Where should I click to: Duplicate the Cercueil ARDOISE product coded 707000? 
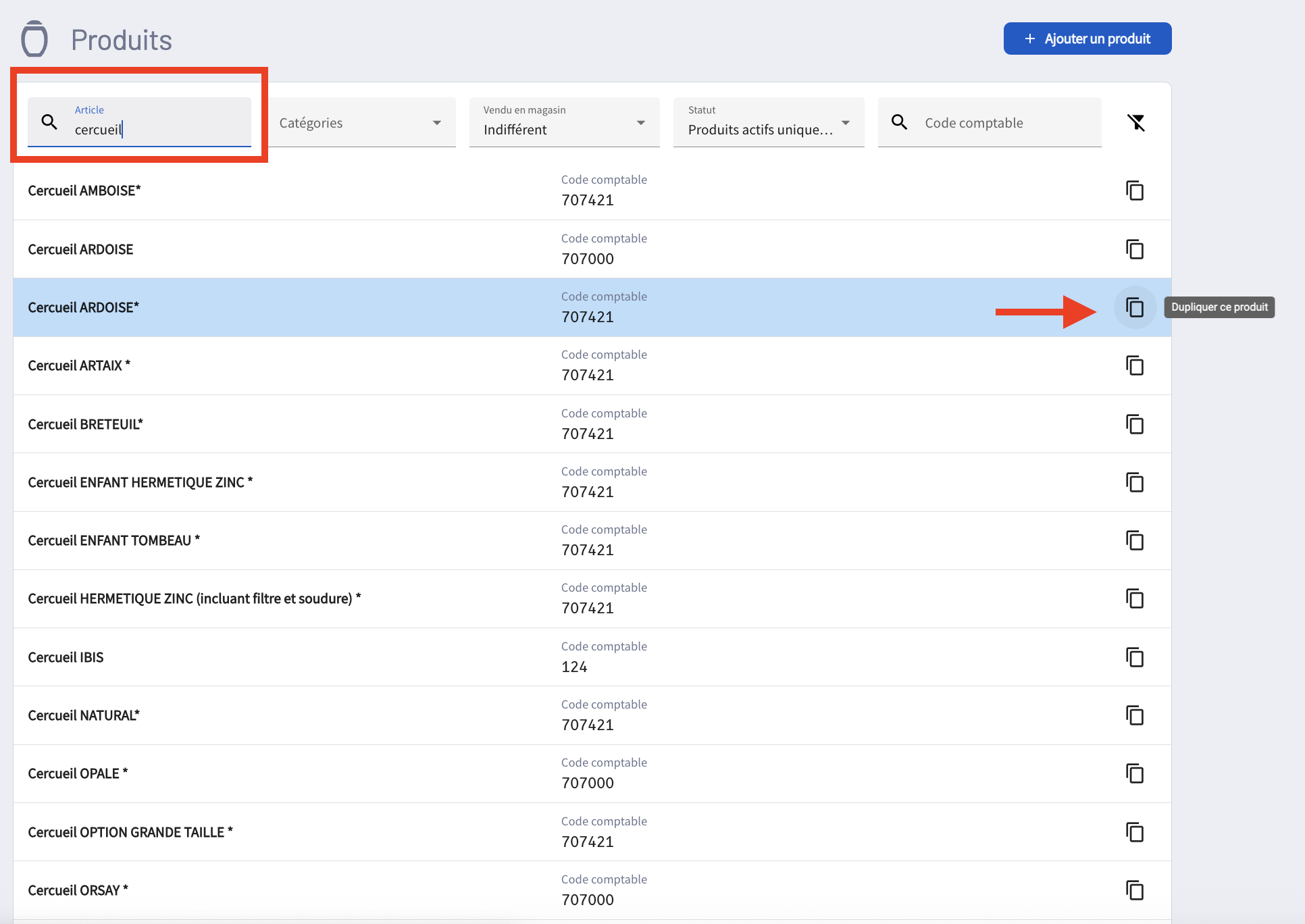[x=1135, y=249]
